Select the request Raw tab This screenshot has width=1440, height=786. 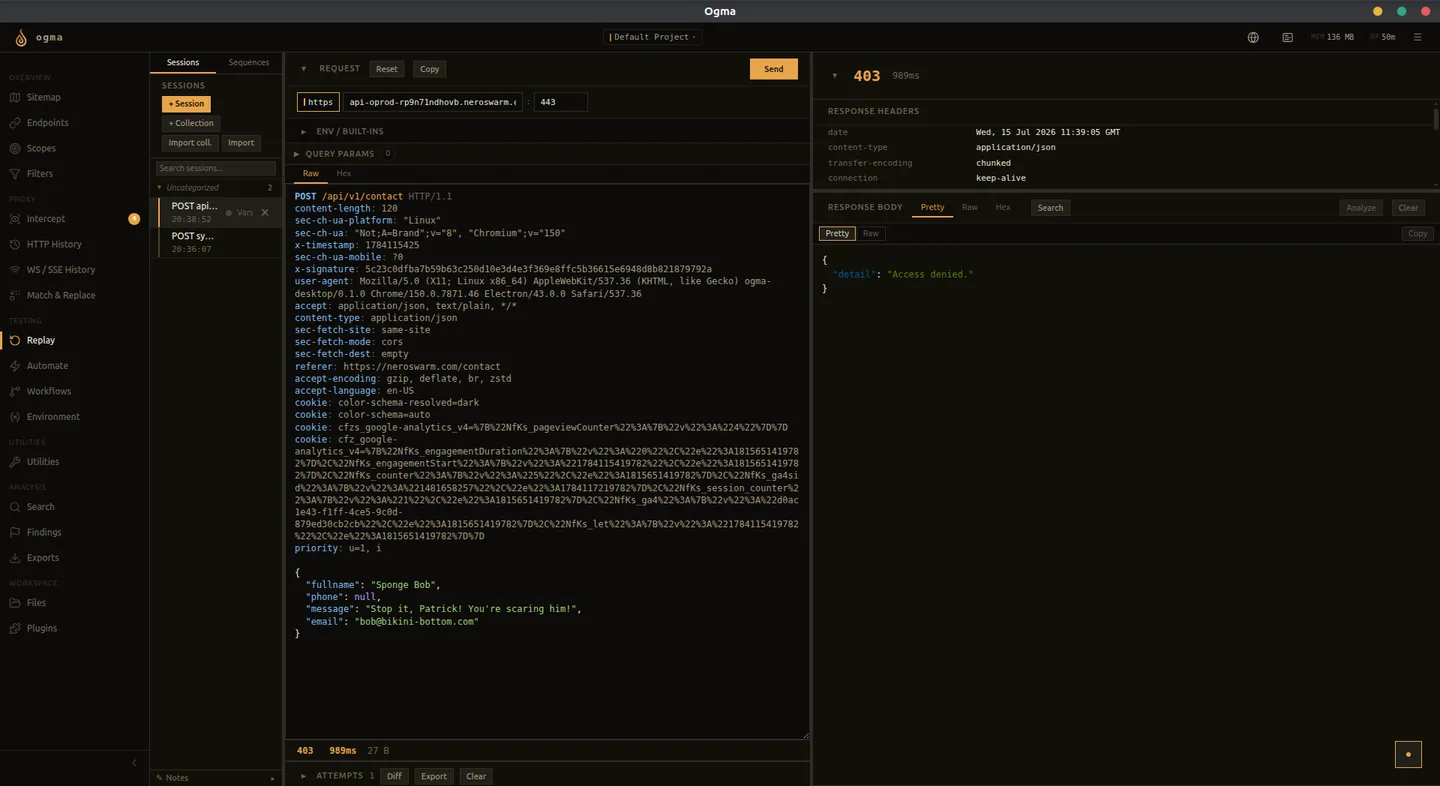[x=311, y=174]
